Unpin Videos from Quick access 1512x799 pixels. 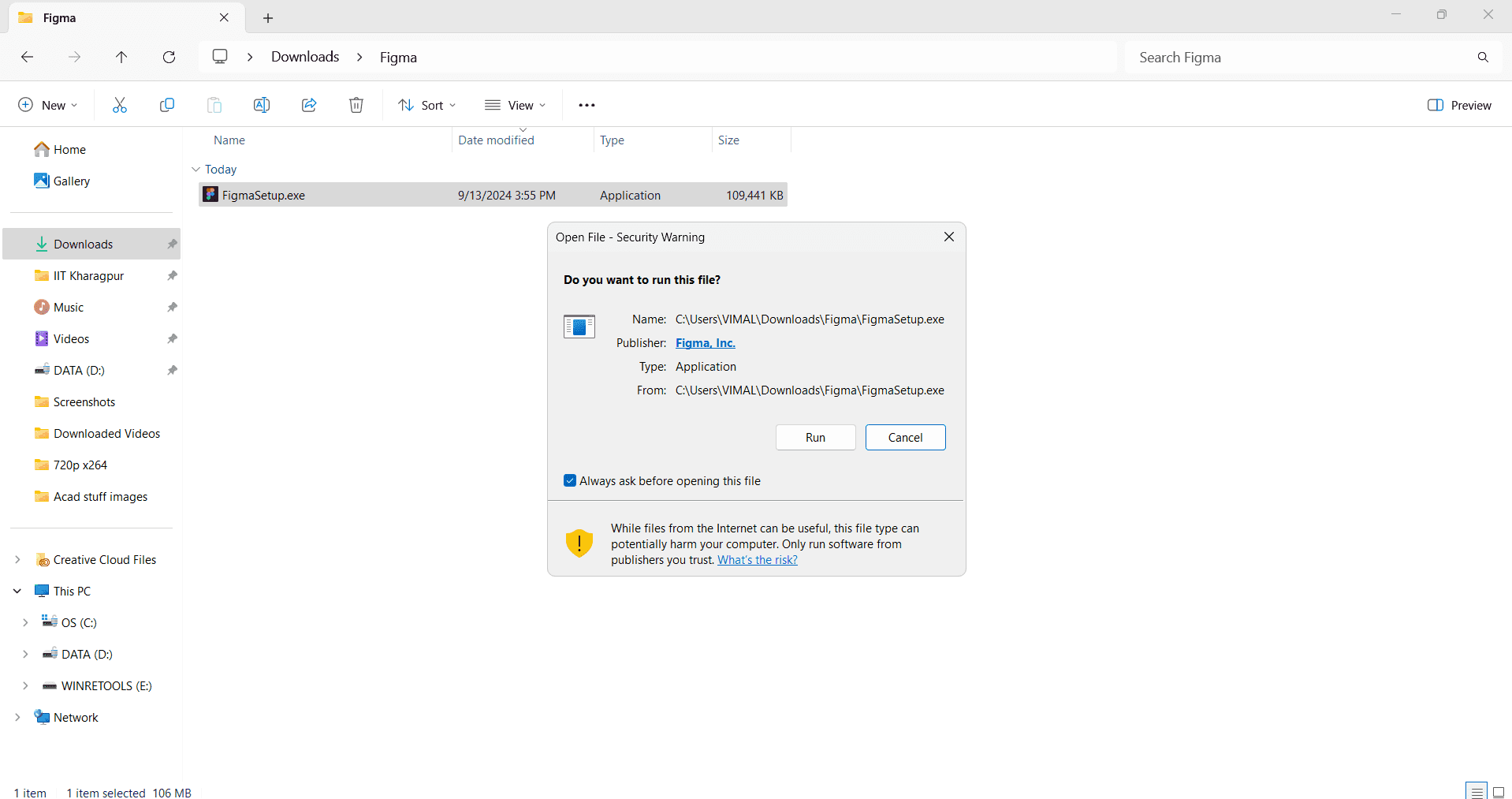171,338
